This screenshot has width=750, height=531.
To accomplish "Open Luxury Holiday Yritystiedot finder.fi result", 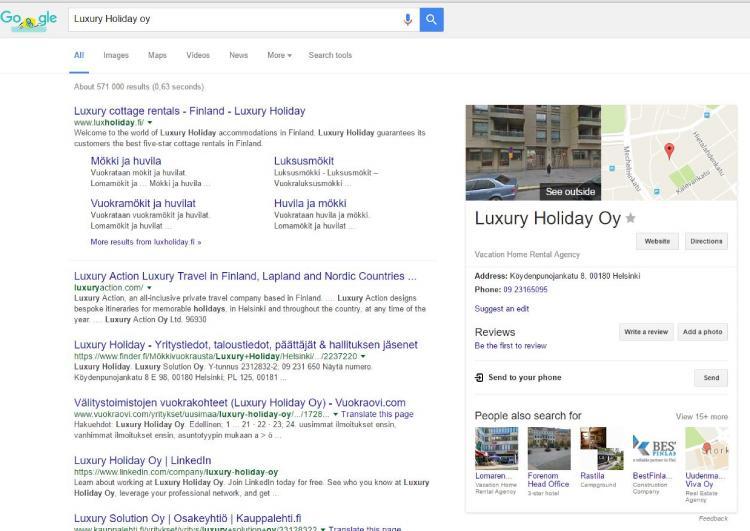I will (x=246, y=345).
